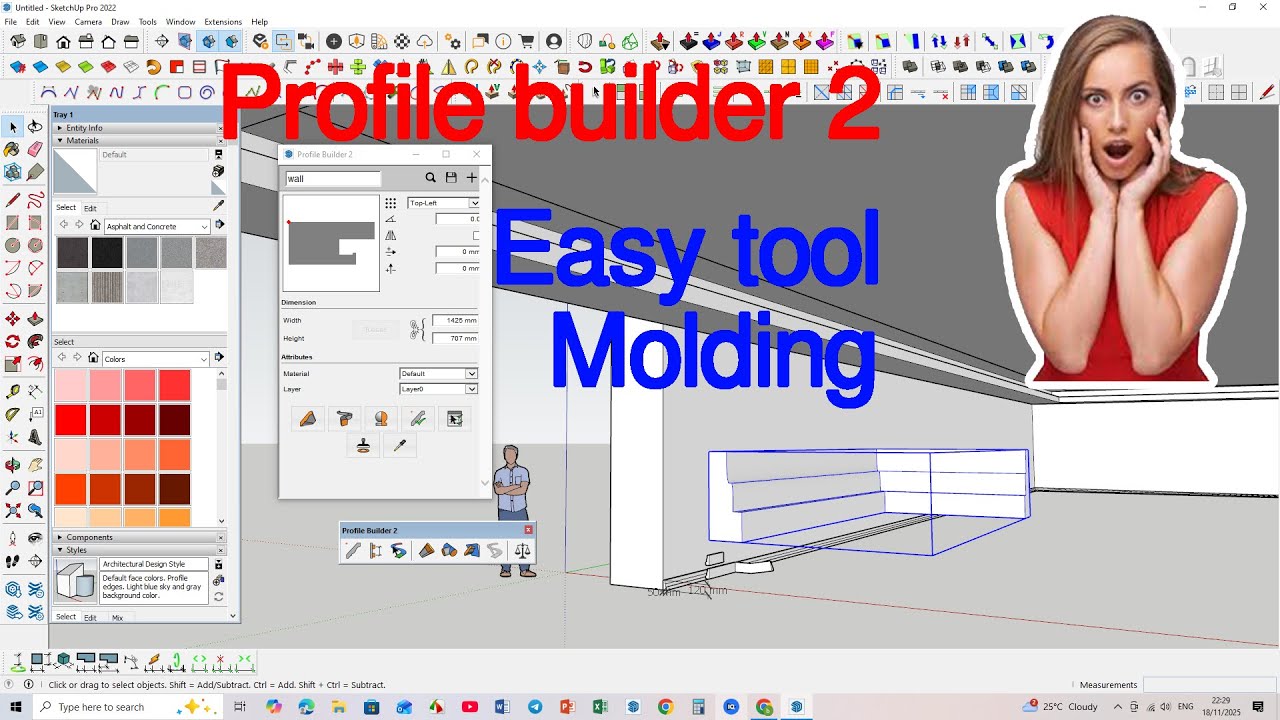Click the Measurements input box

coord(1208,685)
